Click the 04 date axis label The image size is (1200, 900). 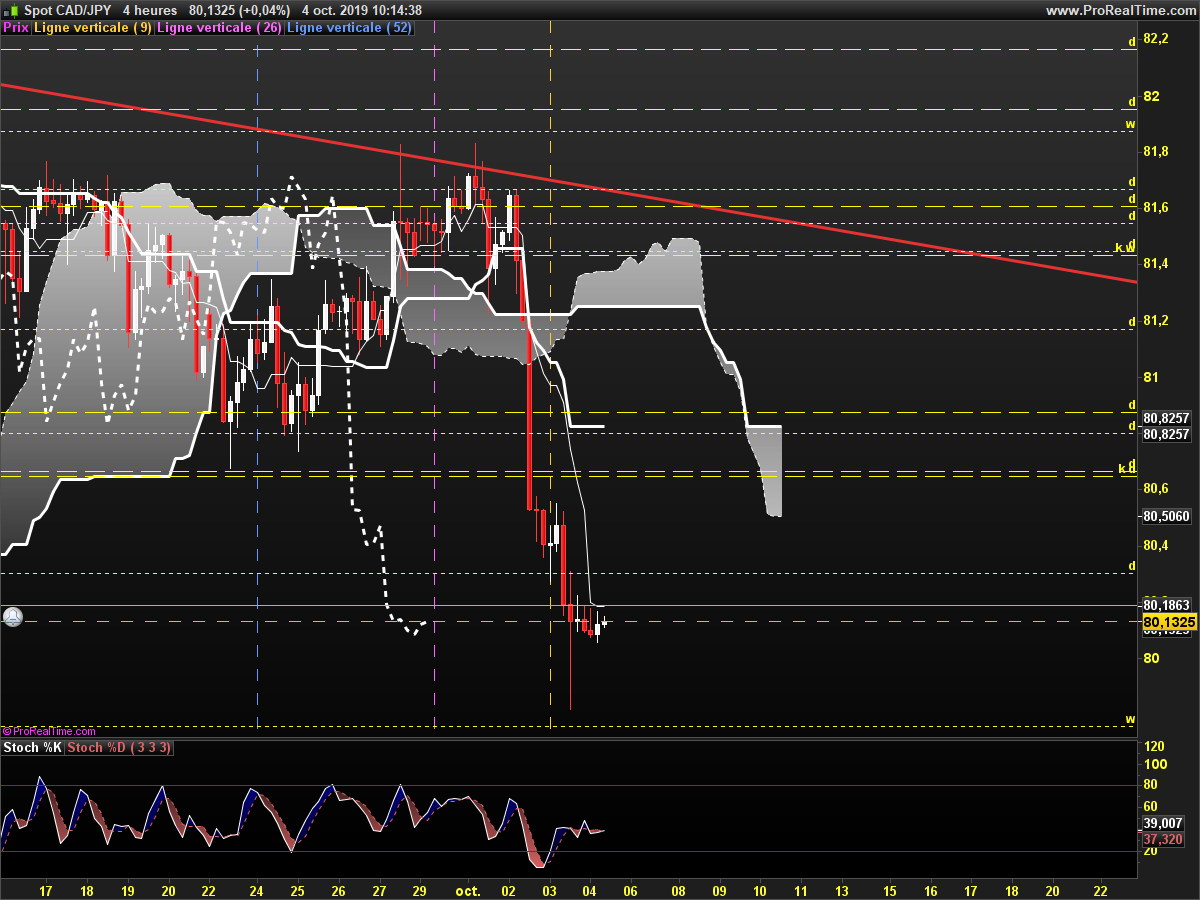coord(589,889)
